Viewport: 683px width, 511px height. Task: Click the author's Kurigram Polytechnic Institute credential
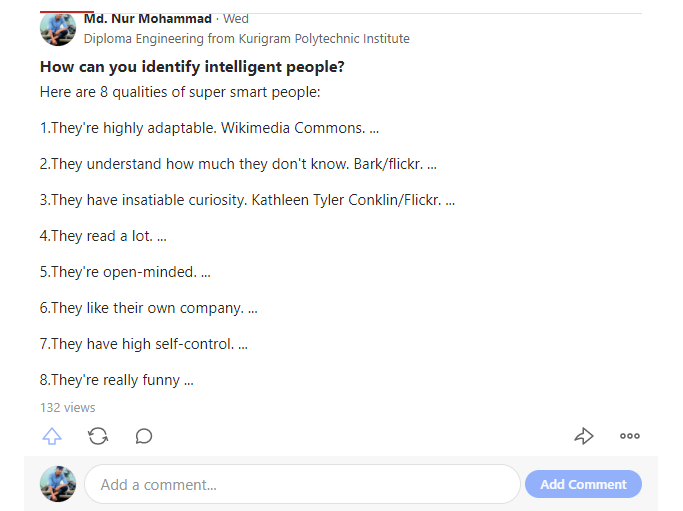pyautogui.click(x=246, y=39)
